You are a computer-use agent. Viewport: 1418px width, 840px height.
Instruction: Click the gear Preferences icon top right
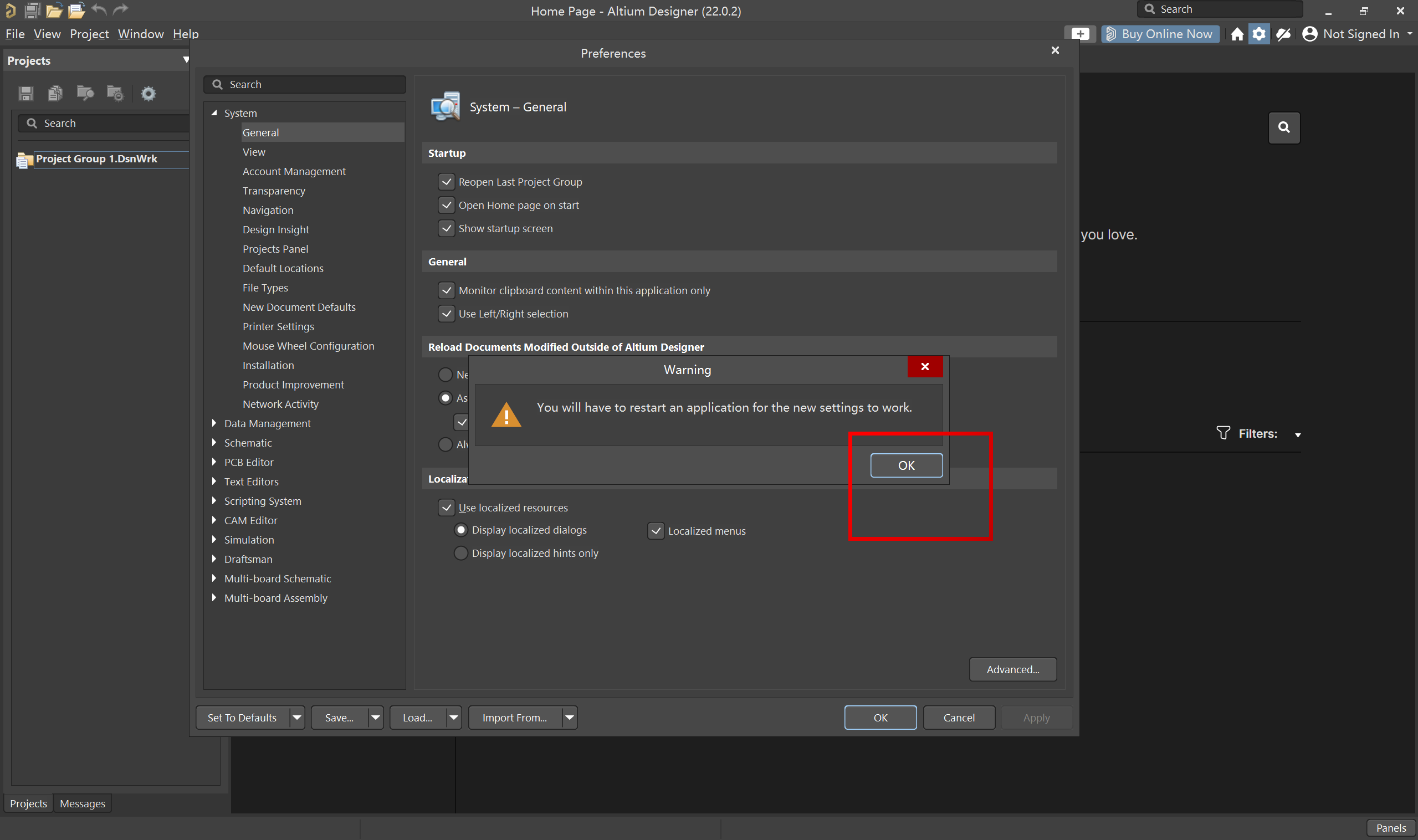pyautogui.click(x=1258, y=34)
